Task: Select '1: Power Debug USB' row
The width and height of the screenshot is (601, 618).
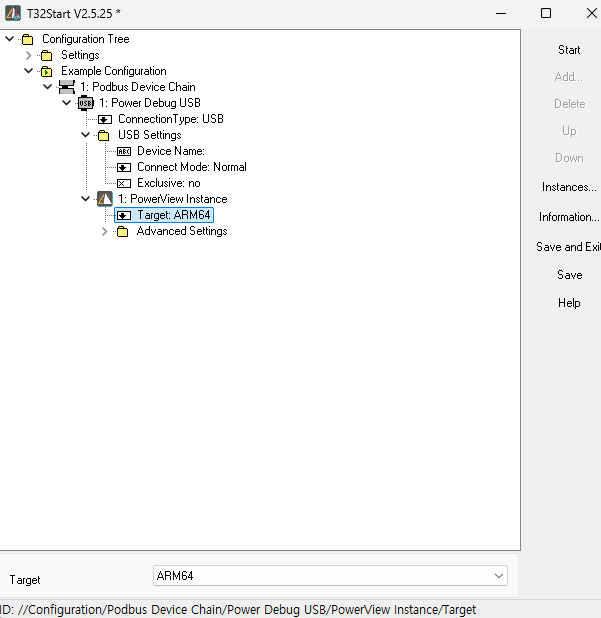Action: pyautogui.click(x=150, y=103)
